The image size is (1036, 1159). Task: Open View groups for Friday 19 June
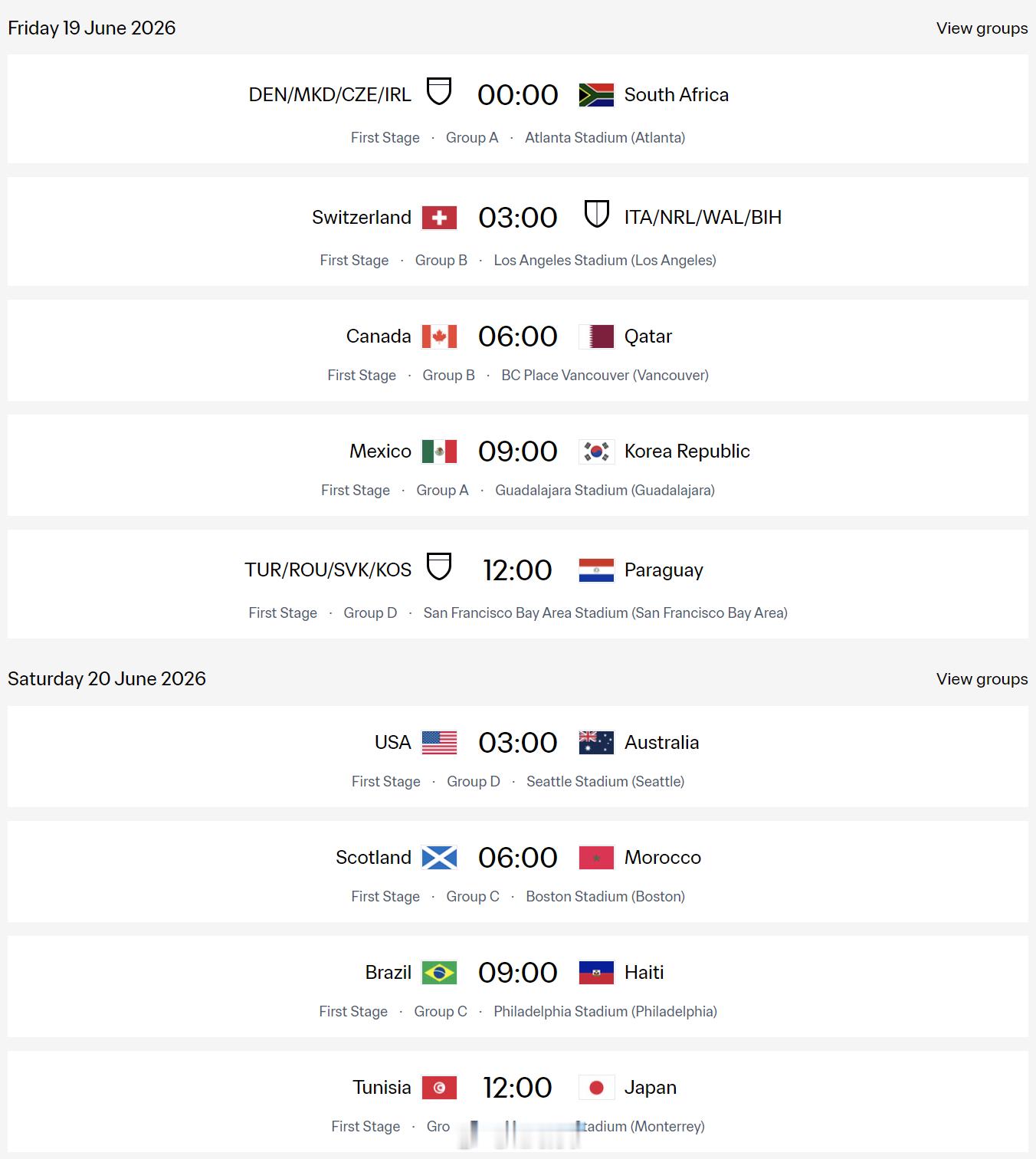click(x=982, y=28)
